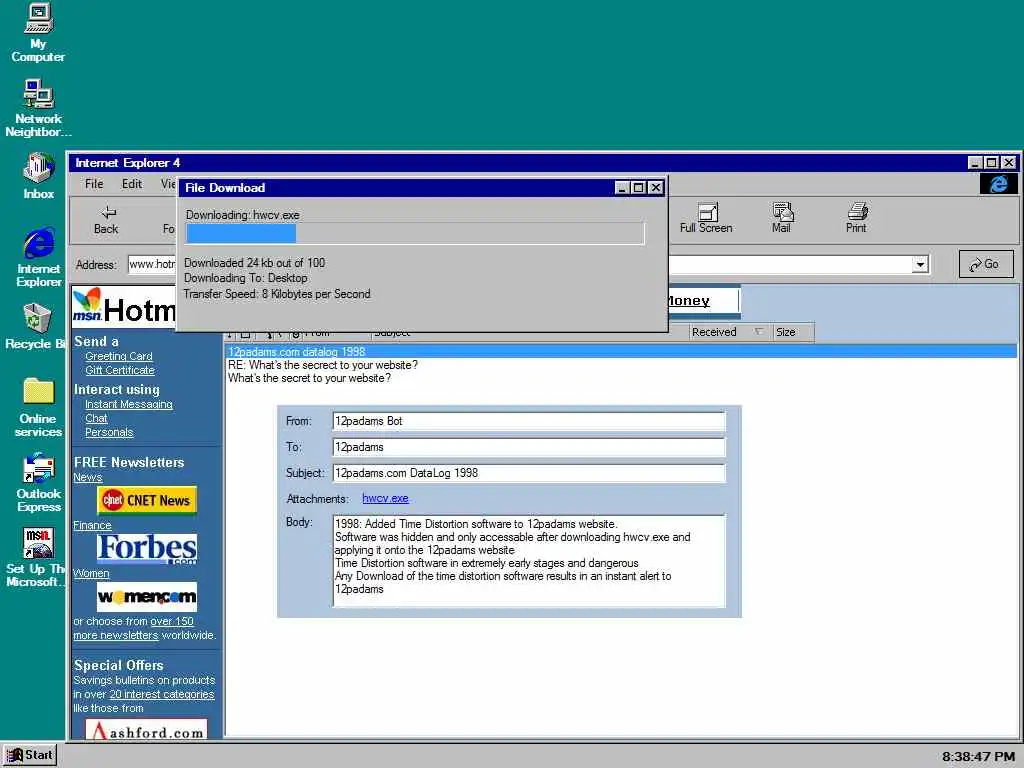Select the '12padams.com datalog 1998' message
The width and height of the screenshot is (1024, 768).
click(x=620, y=352)
